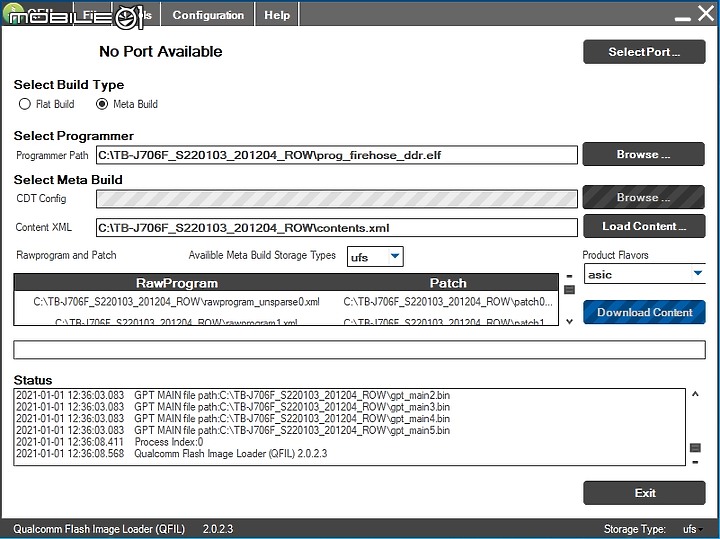Click the QFIL application logo icon
This screenshot has height=539, width=720.
point(13,14)
